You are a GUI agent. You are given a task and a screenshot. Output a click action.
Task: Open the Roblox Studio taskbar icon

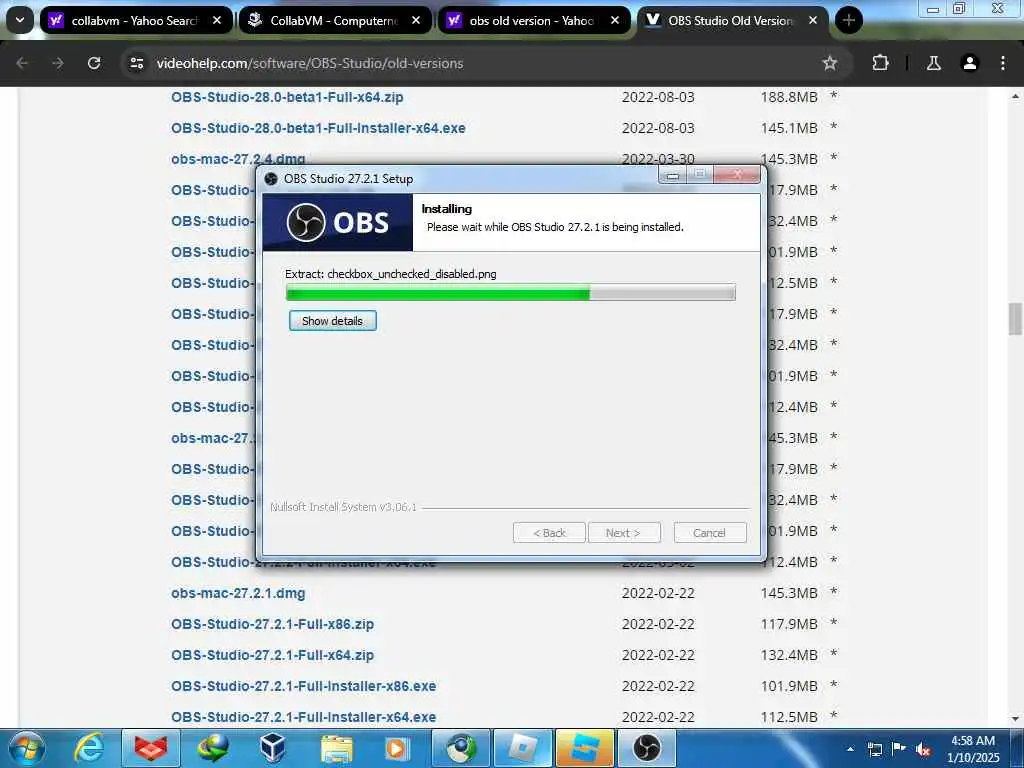point(584,748)
